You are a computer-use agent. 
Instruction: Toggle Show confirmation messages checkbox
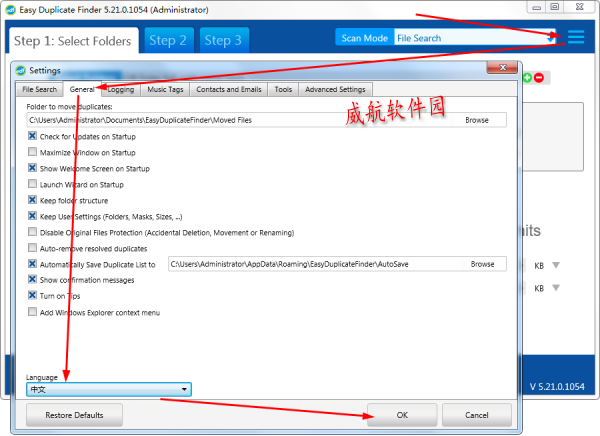coord(33,279)
